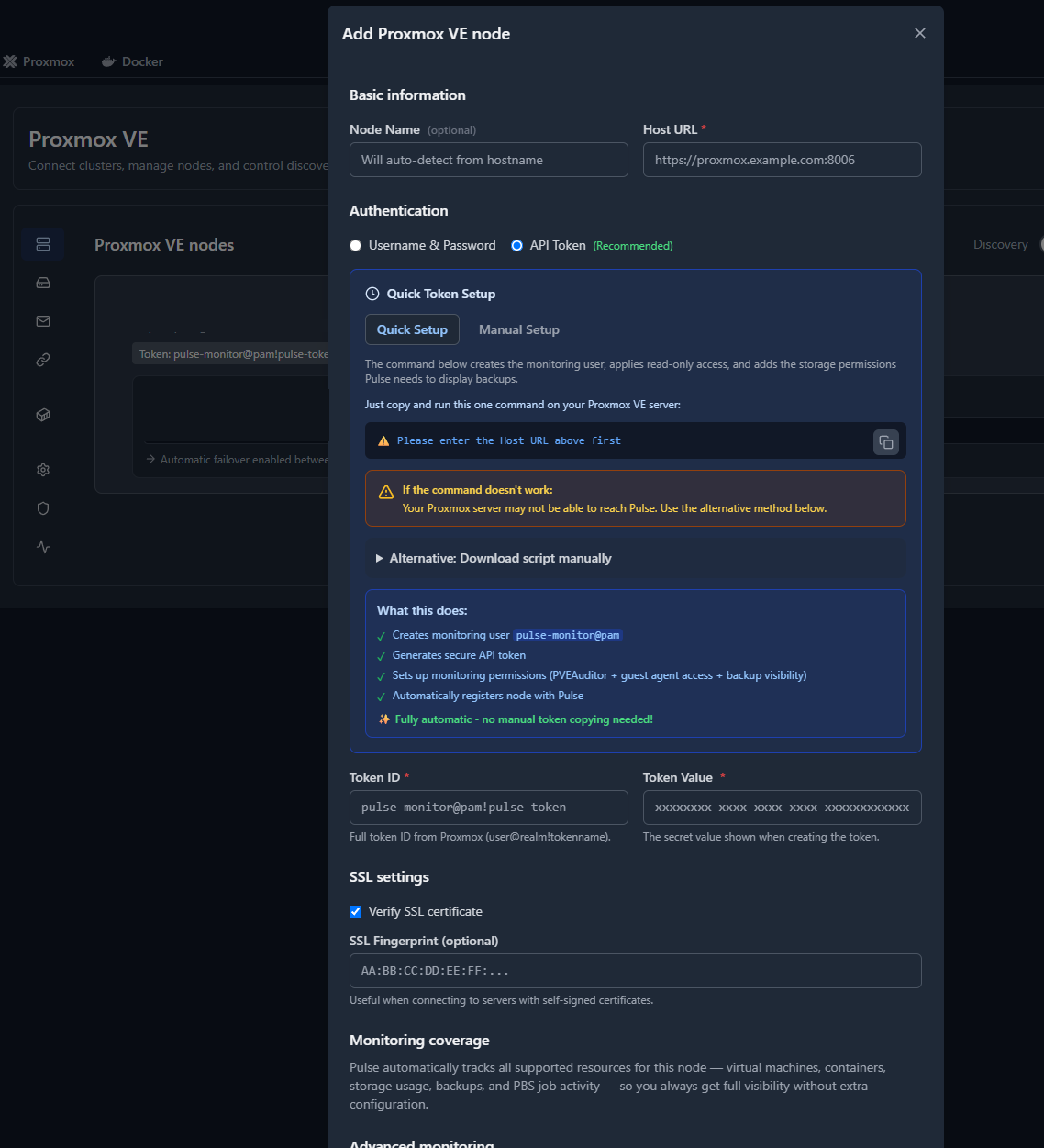Viewport: 1044px width, 1148px height.
Task: Open the chain link sidebar icon
Action: tap(43, 360)
